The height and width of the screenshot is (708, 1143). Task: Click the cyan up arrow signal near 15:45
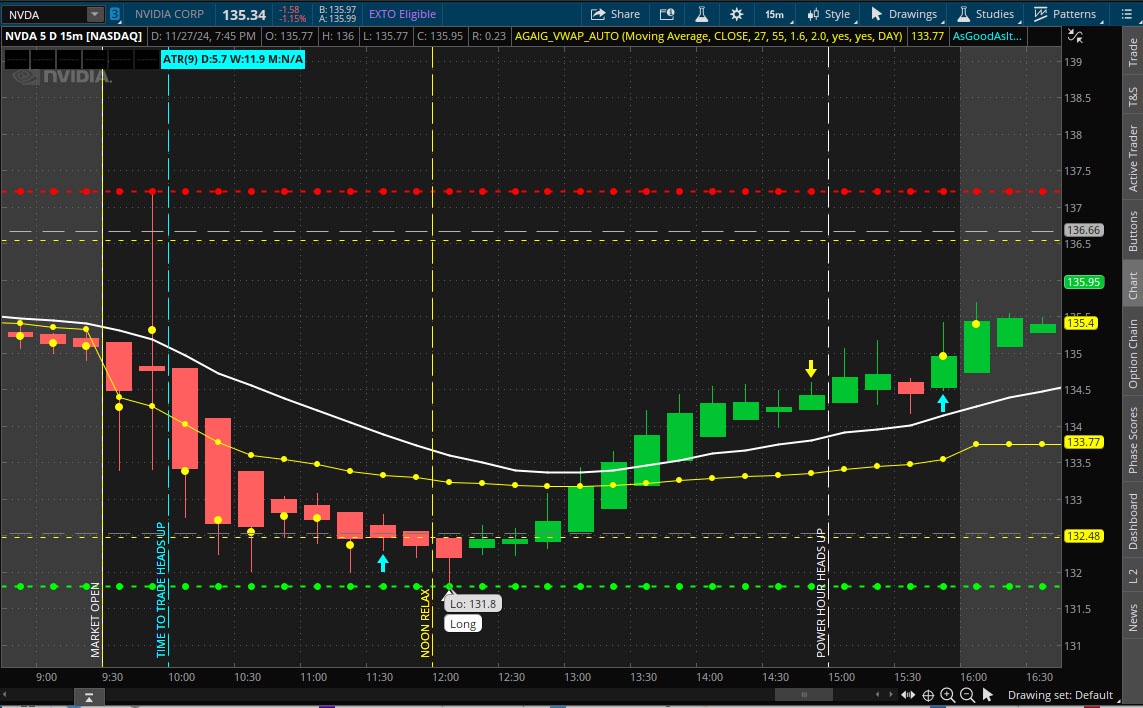coord(943,402)
